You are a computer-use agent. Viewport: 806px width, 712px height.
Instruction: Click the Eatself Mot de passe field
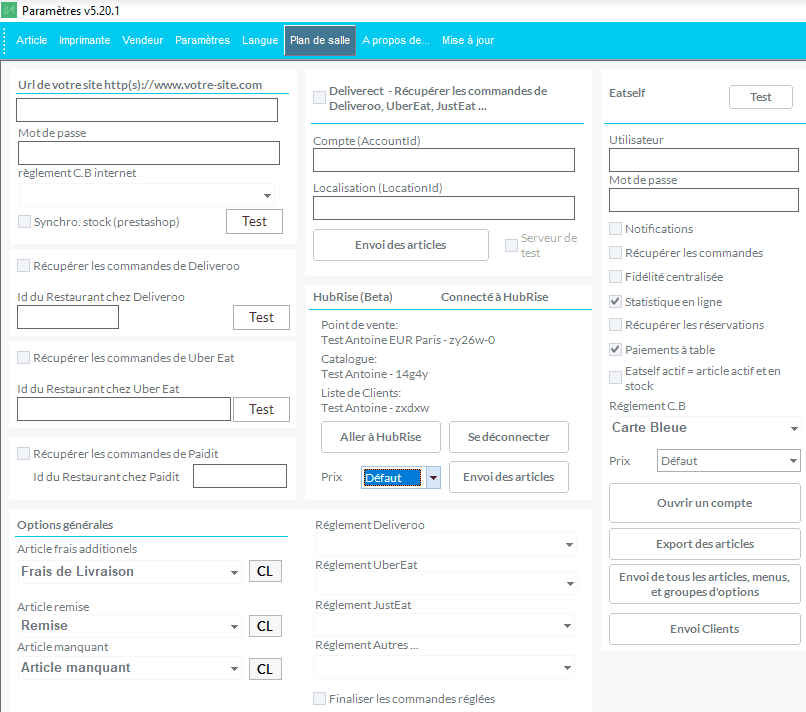(x=704, y=199)
